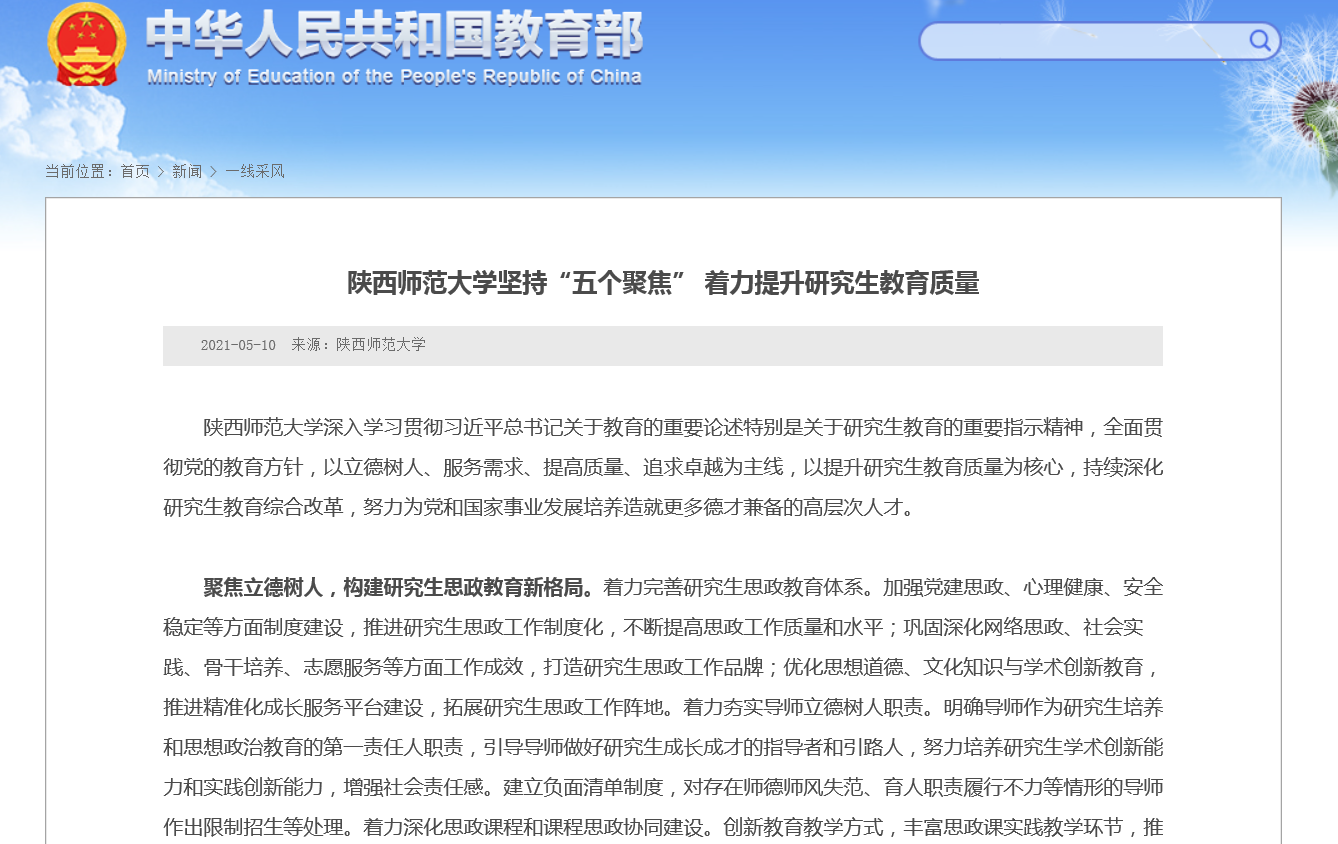1338x844 pixels.
Task: Click the line beginning 推进精准化成长服务平台建设
Action: coord(663,707)
